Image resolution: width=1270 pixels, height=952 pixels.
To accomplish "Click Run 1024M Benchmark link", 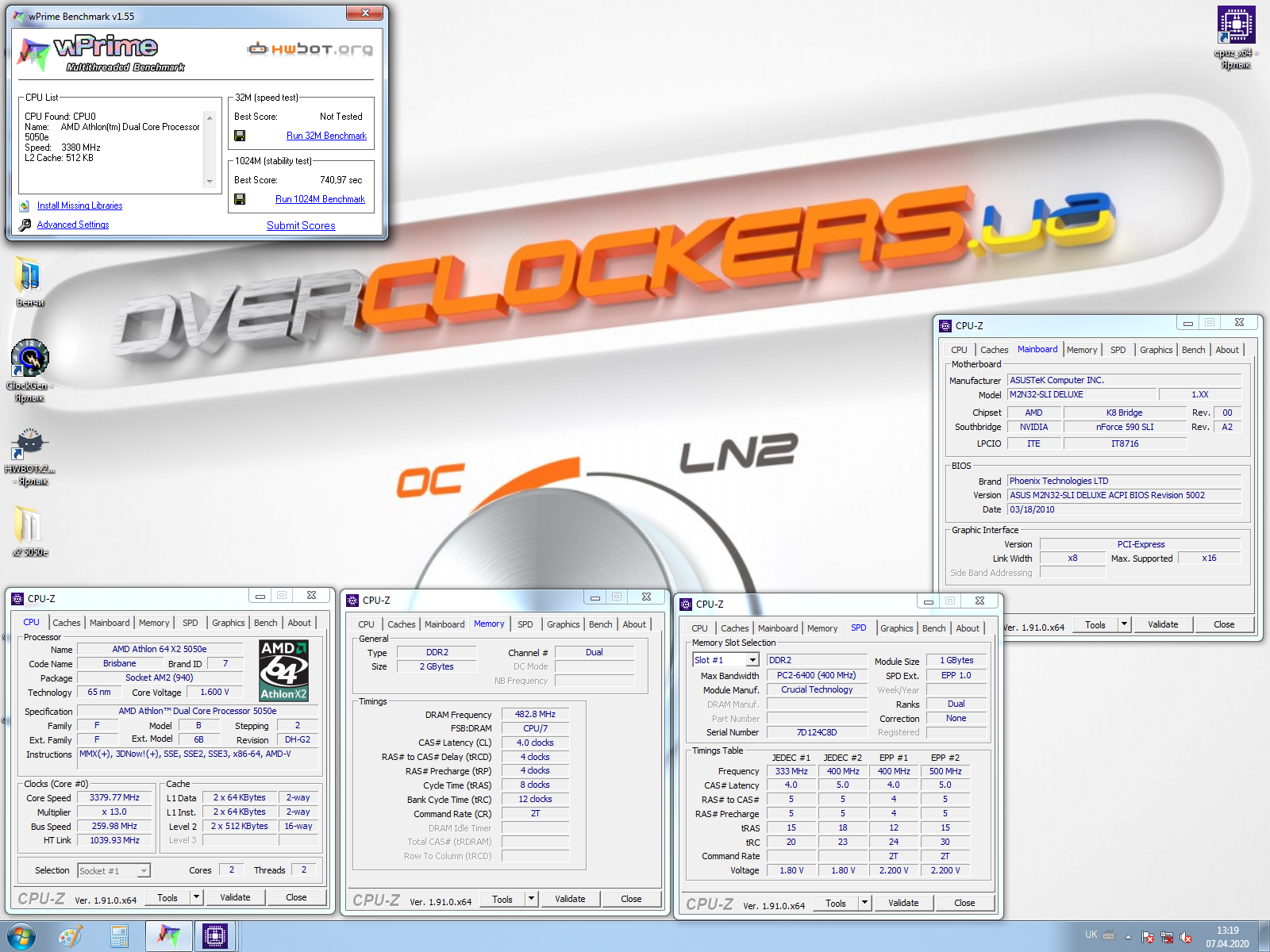I will (320, 199).
